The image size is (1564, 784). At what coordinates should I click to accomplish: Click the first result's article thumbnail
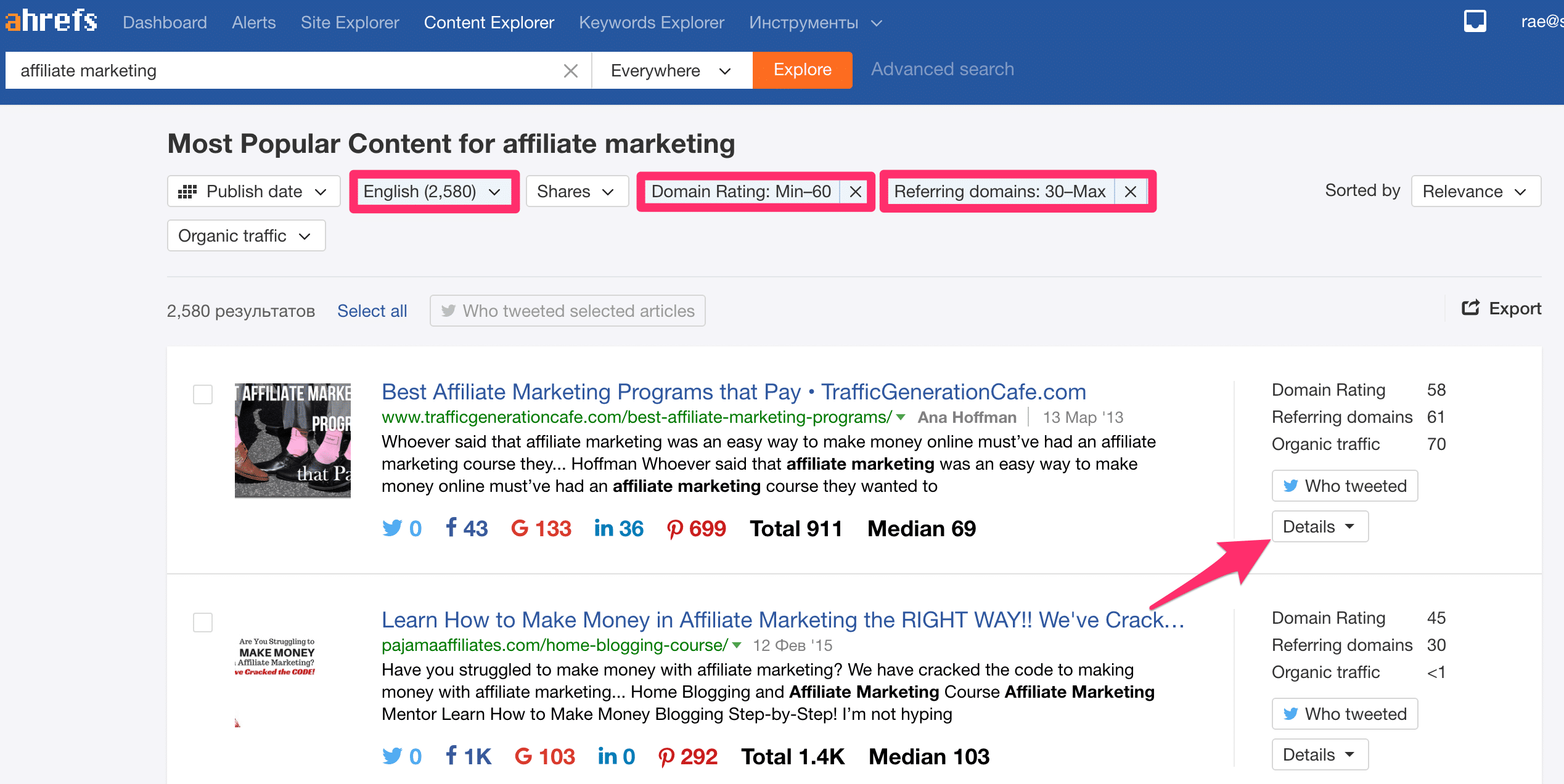click(x=293, y=440)
